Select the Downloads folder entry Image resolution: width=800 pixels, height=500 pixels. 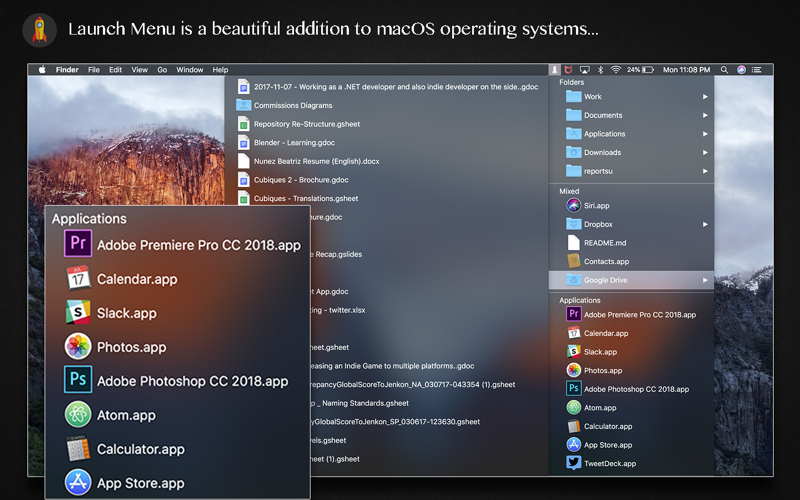coord(631,153)
